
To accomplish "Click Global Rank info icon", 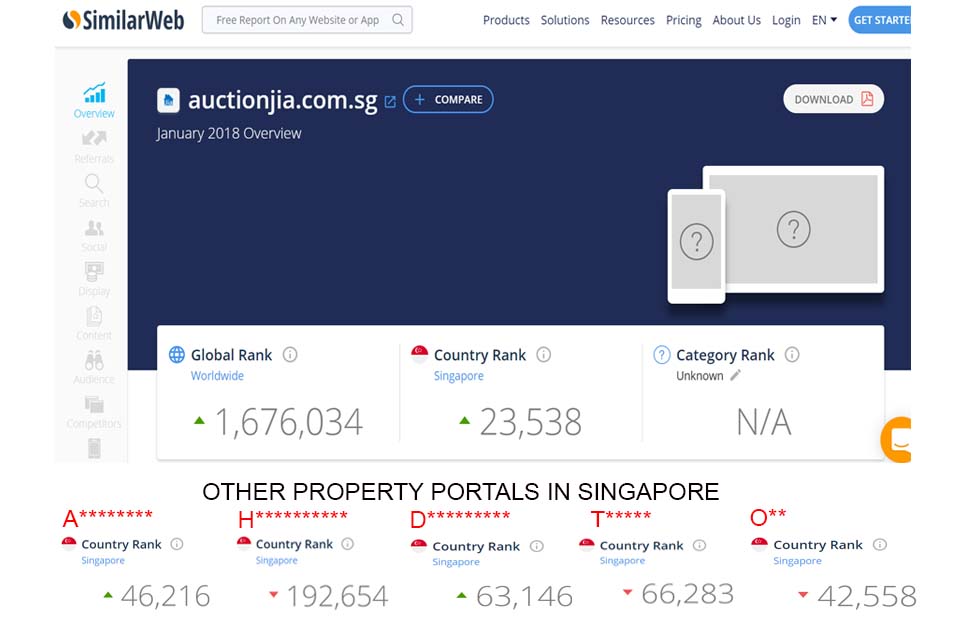I will tap(290, 355).
